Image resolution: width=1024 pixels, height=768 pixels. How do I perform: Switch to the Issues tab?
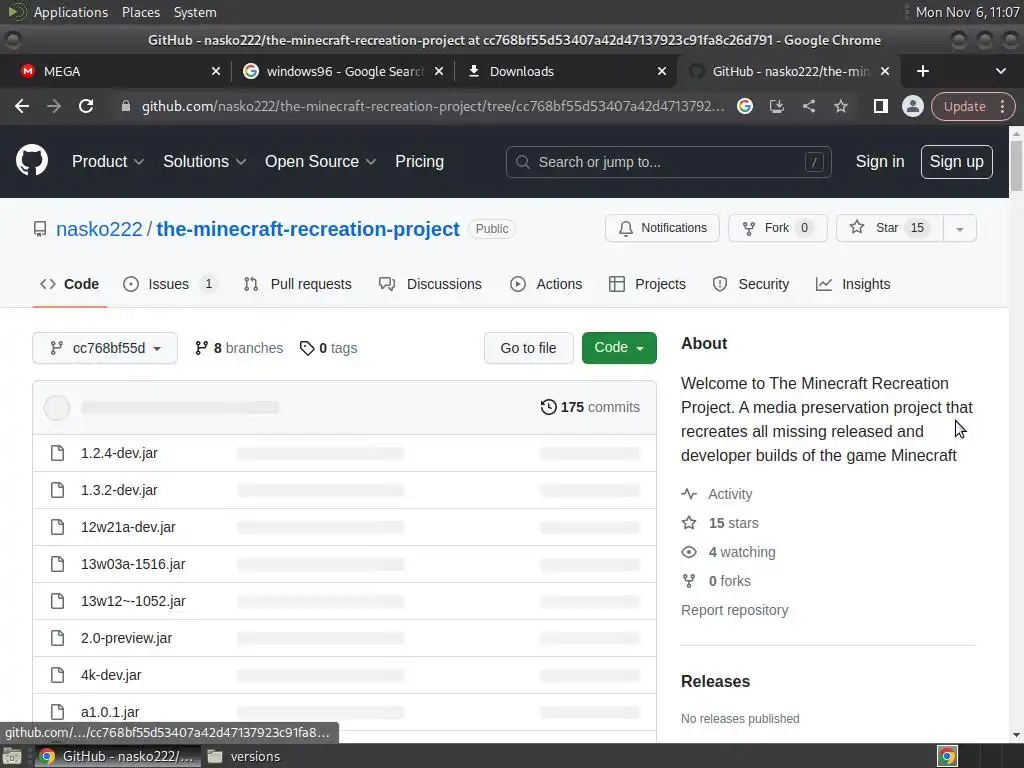coord(170,284)
